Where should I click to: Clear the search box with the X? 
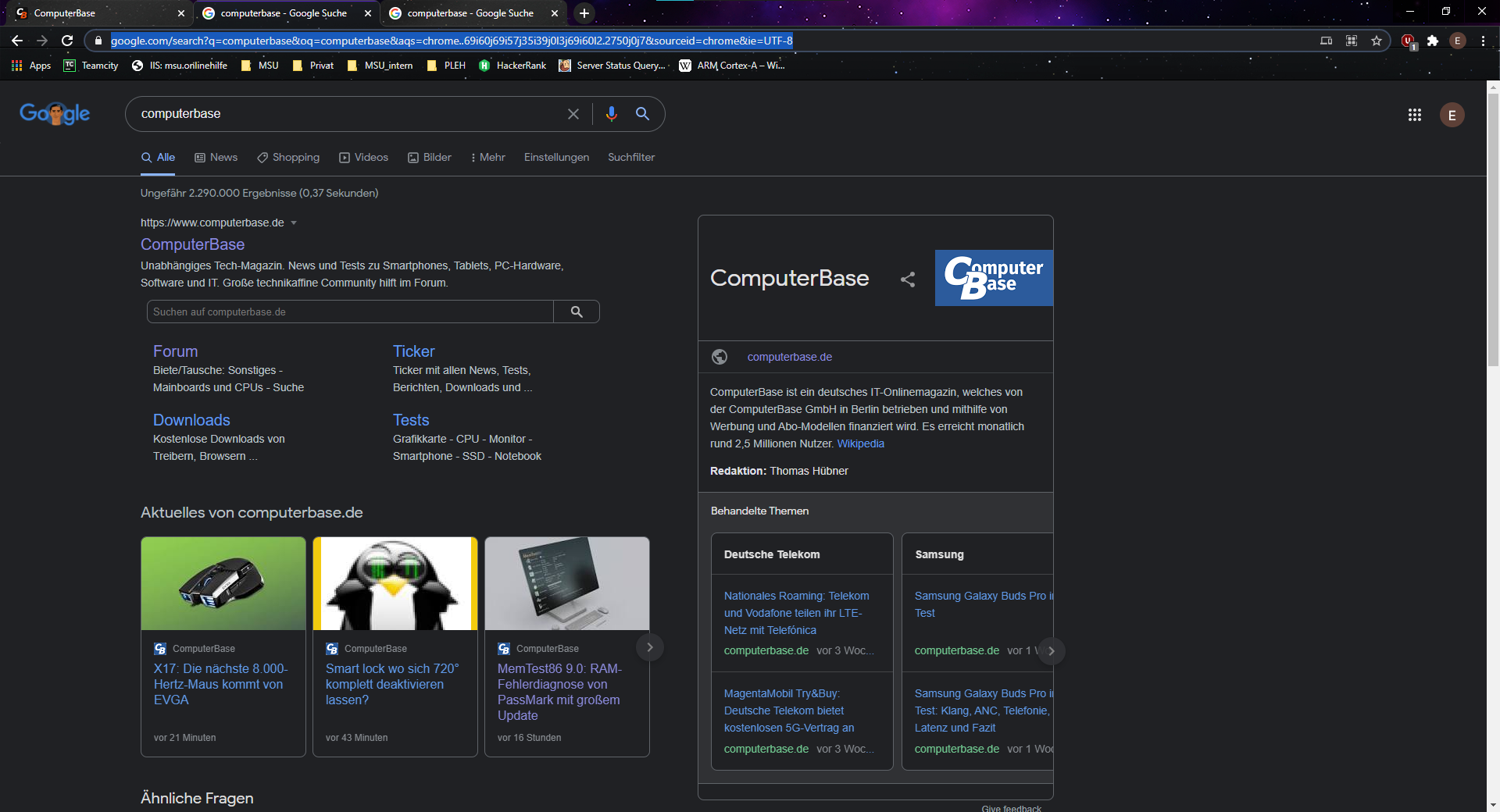point(573,114)
